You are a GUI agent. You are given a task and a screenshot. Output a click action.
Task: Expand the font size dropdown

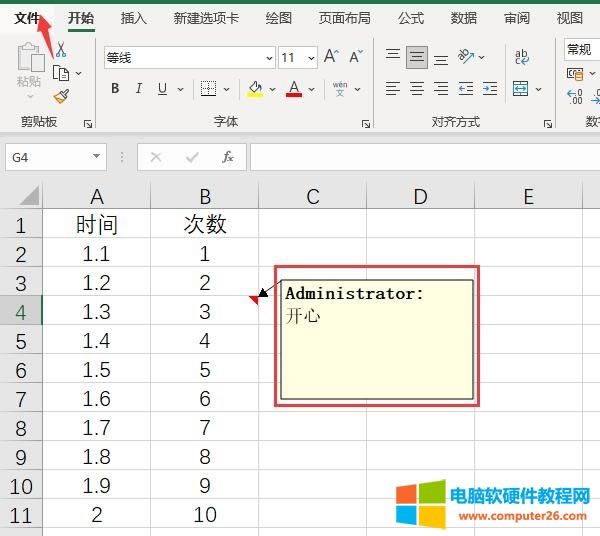coord(310,58)
